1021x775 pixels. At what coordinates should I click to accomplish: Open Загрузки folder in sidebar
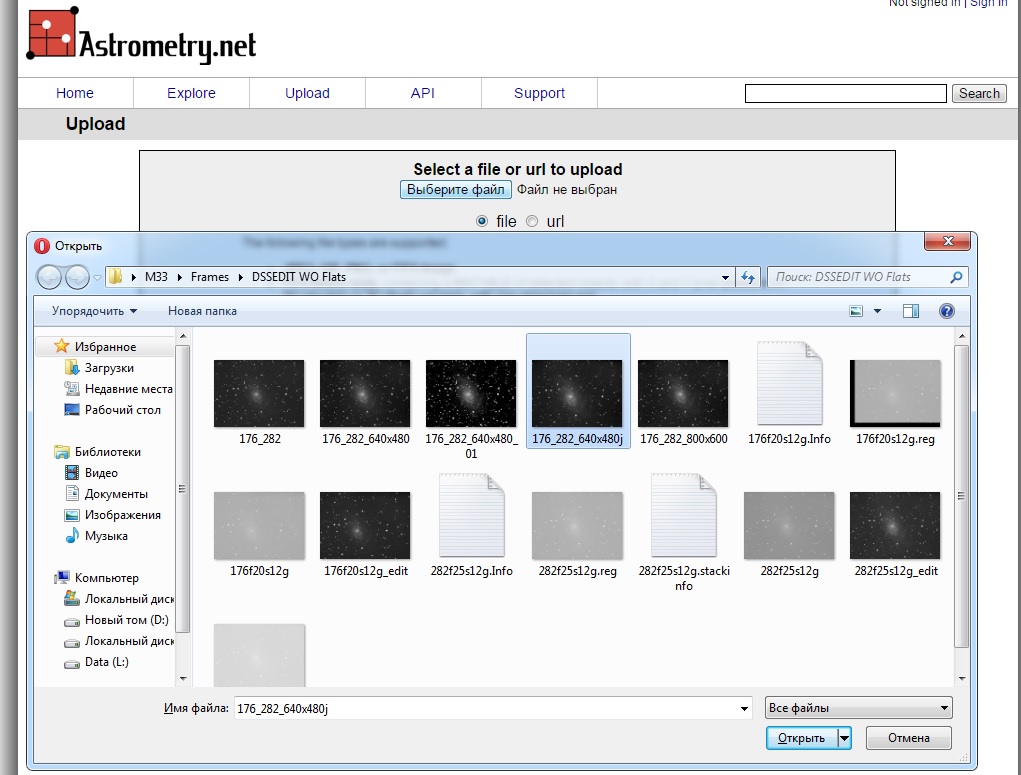pyautogui.click(x=108, y=368)
